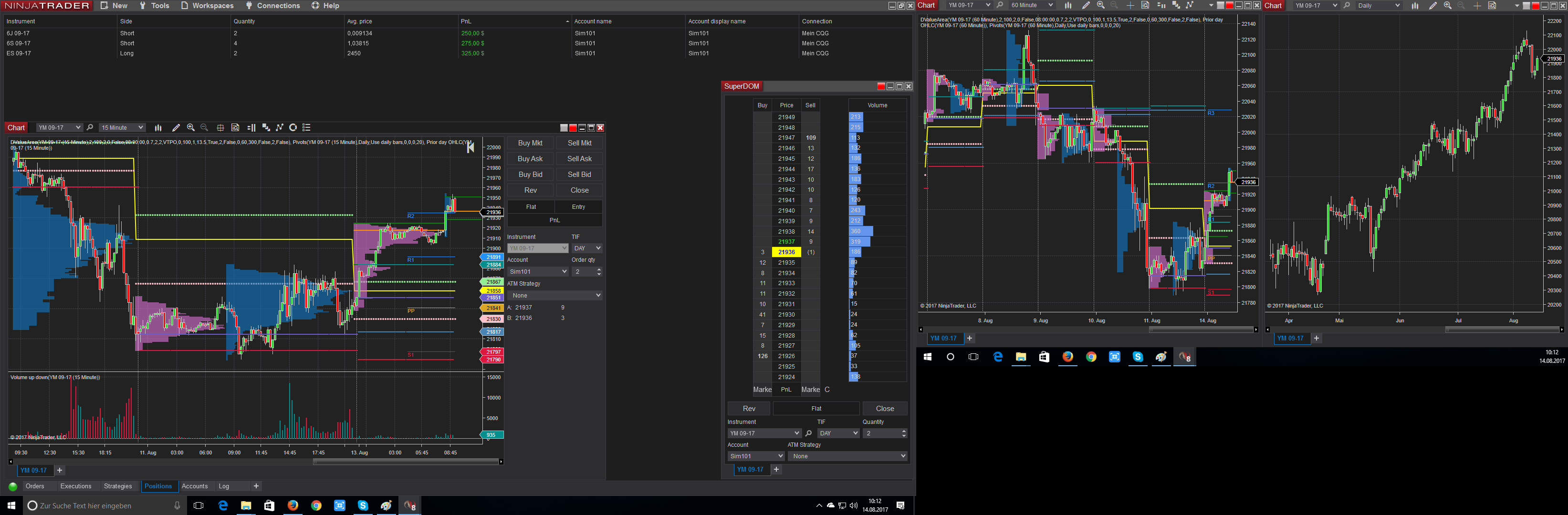1568x515 pixels.
Task: Open Skype from the left taskbar
Action: click(363, 505)
